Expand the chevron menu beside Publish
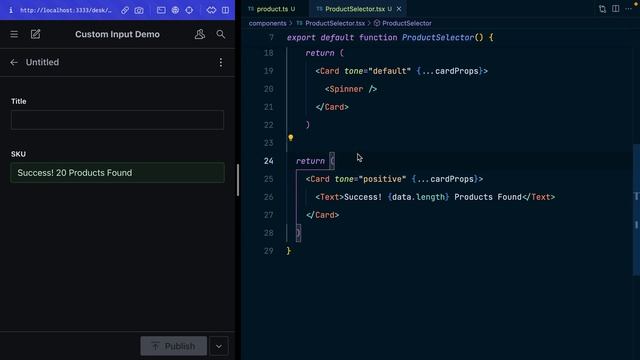Screen dimensions: 640x360 point(219,346)
